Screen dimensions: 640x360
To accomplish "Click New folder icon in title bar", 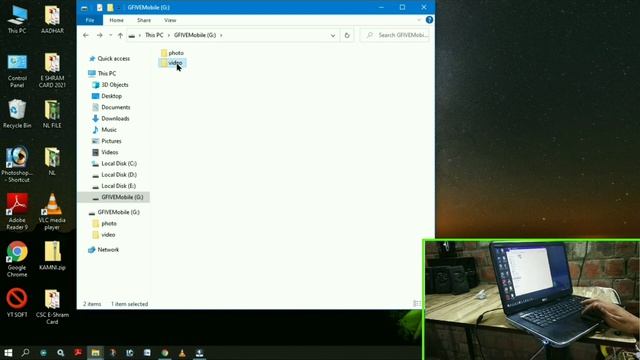I will 110,7.
